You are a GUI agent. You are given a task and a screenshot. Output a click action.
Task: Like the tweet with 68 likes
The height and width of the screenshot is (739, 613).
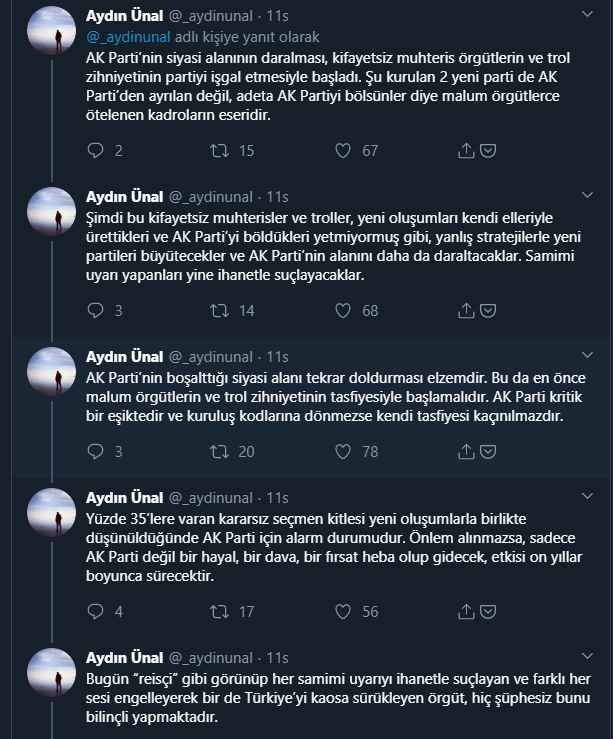tap(343, 311)
